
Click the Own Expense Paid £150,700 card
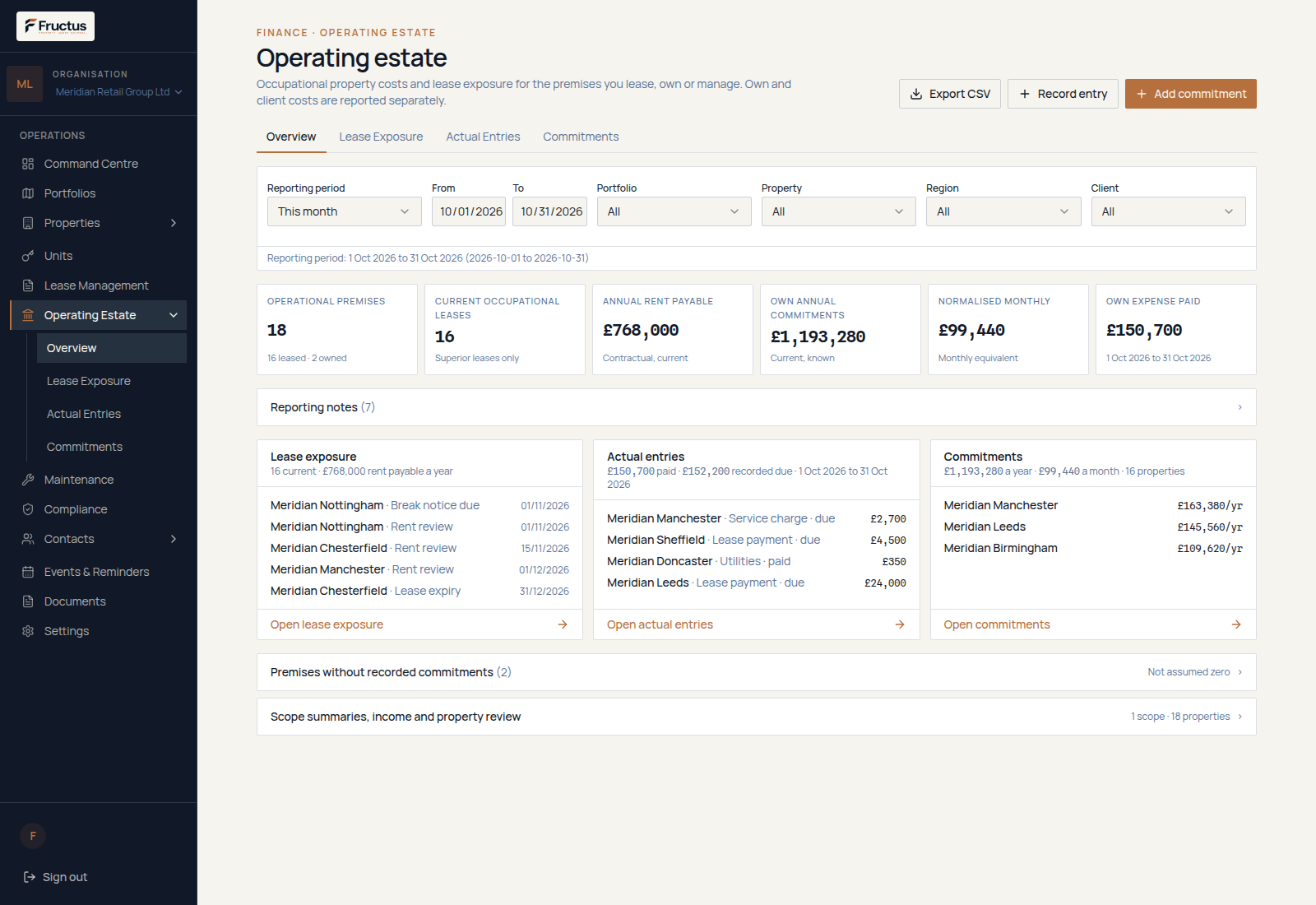coord(1176,329)
